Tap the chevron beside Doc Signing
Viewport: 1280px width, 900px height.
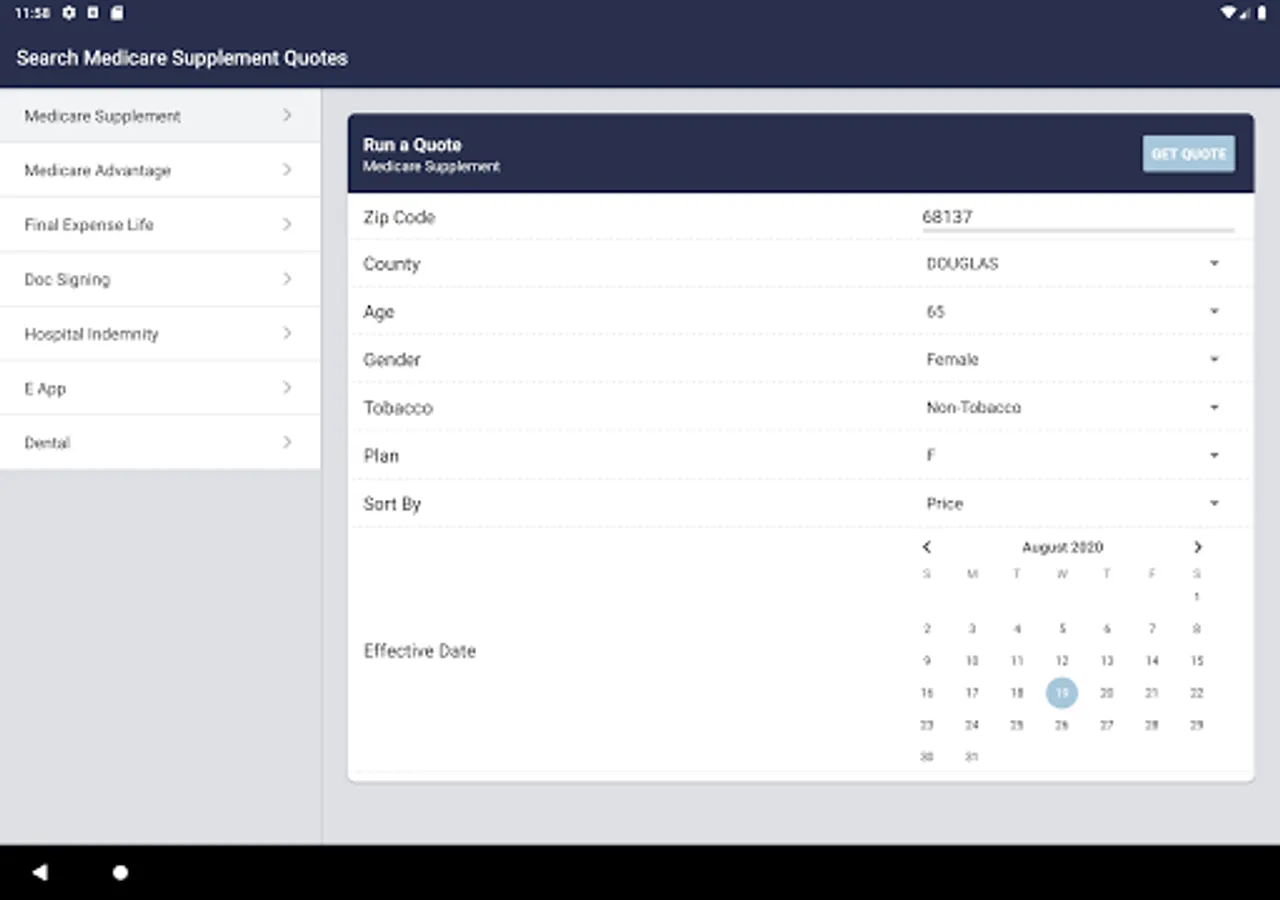click(x=287, y=279)
